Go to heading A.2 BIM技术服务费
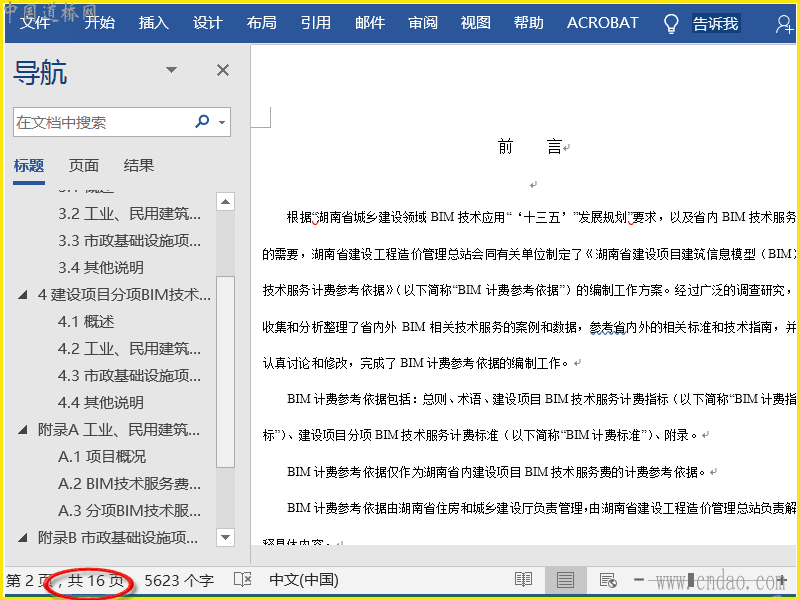Screen dimensions: 800x600 (x=129, y=483)
